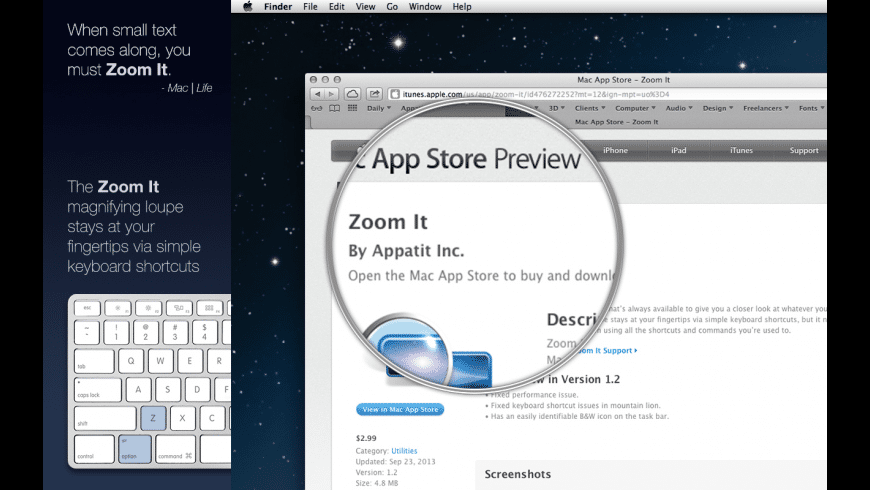Show bookmarks with the open-book icon
The height and width of the screenshot is (490, 870).
tap(335, 108)
